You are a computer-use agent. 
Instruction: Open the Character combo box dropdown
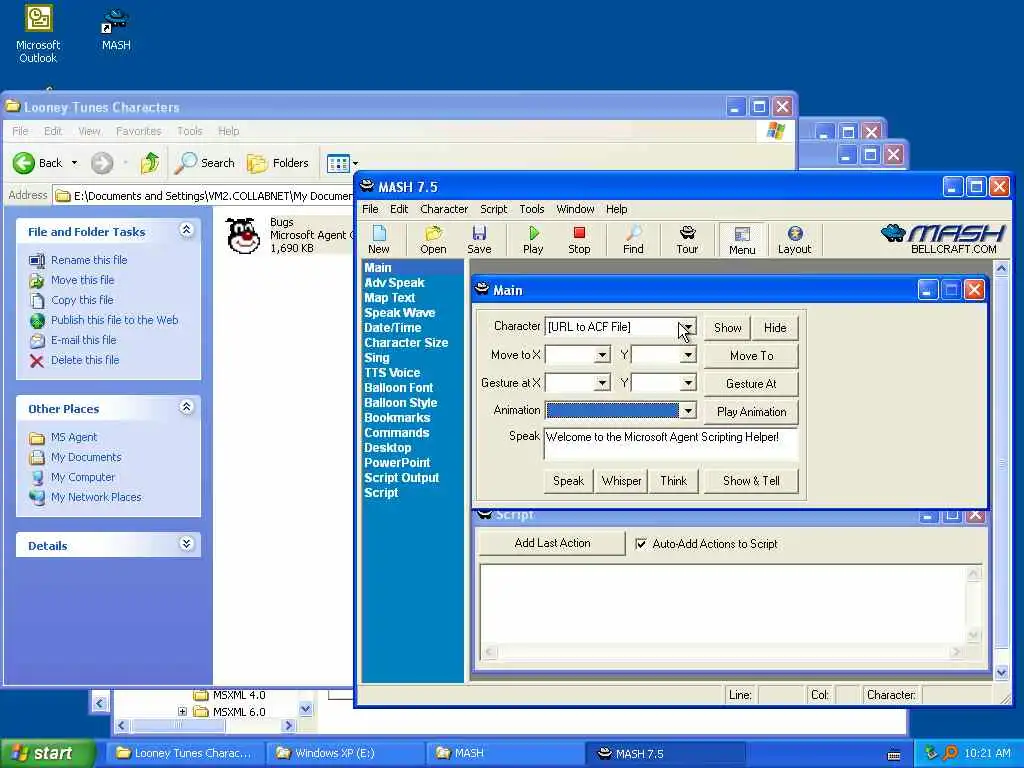point(688,327)
